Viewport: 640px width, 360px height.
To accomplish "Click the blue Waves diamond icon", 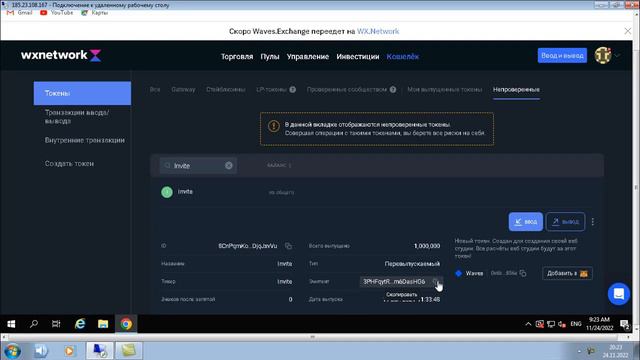I will 458,273.
